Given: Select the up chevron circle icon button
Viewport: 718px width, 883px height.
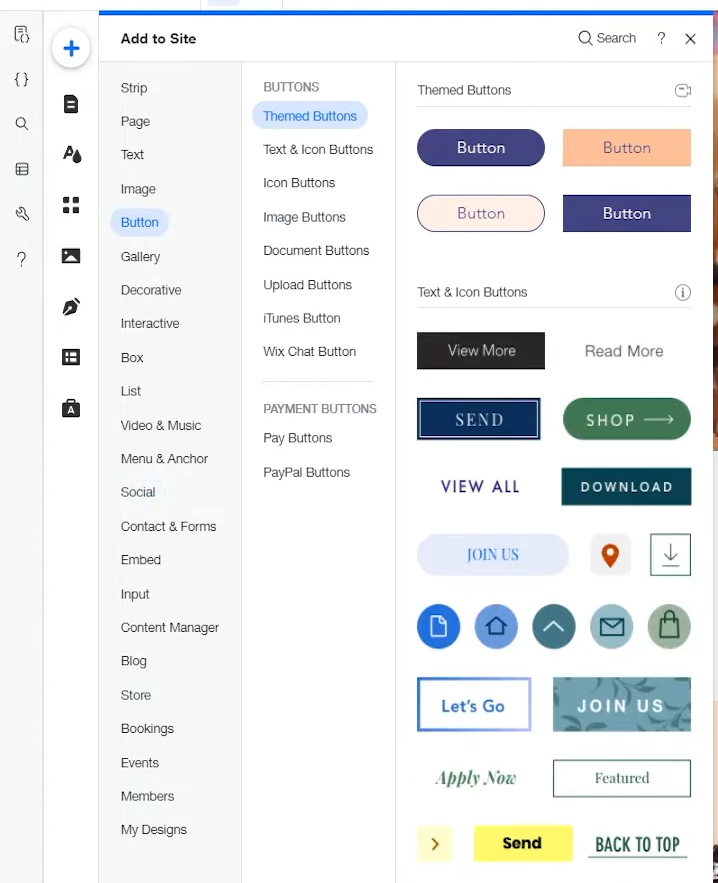Looking at the screenshot, I should point(554,626).
